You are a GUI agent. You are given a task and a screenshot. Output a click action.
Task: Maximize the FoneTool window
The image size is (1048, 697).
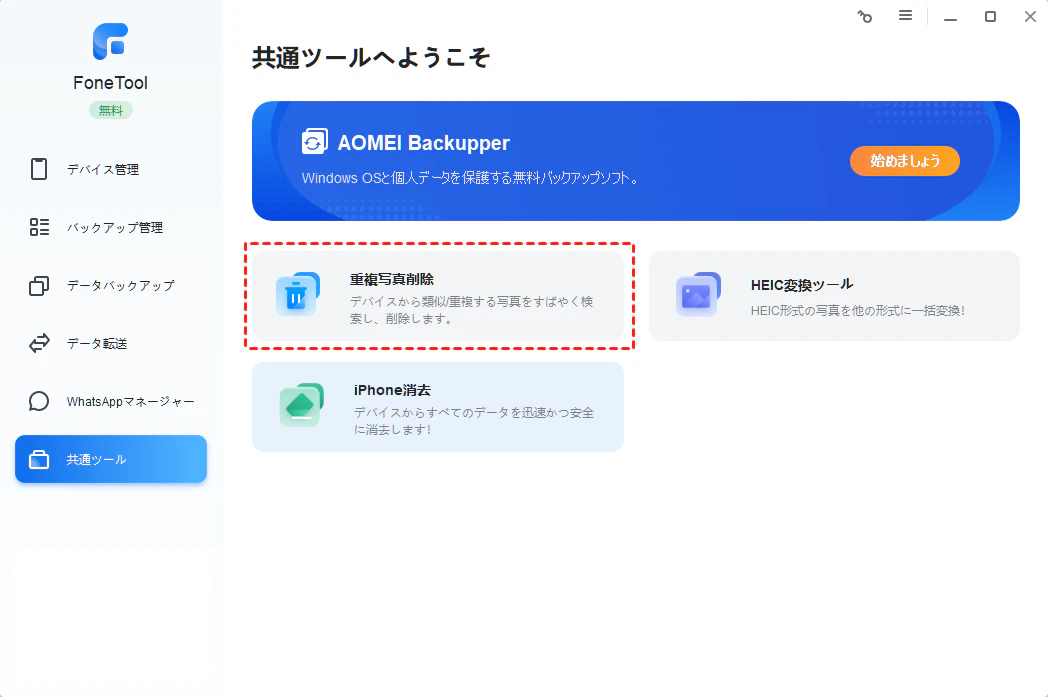(x=990, y=16)
